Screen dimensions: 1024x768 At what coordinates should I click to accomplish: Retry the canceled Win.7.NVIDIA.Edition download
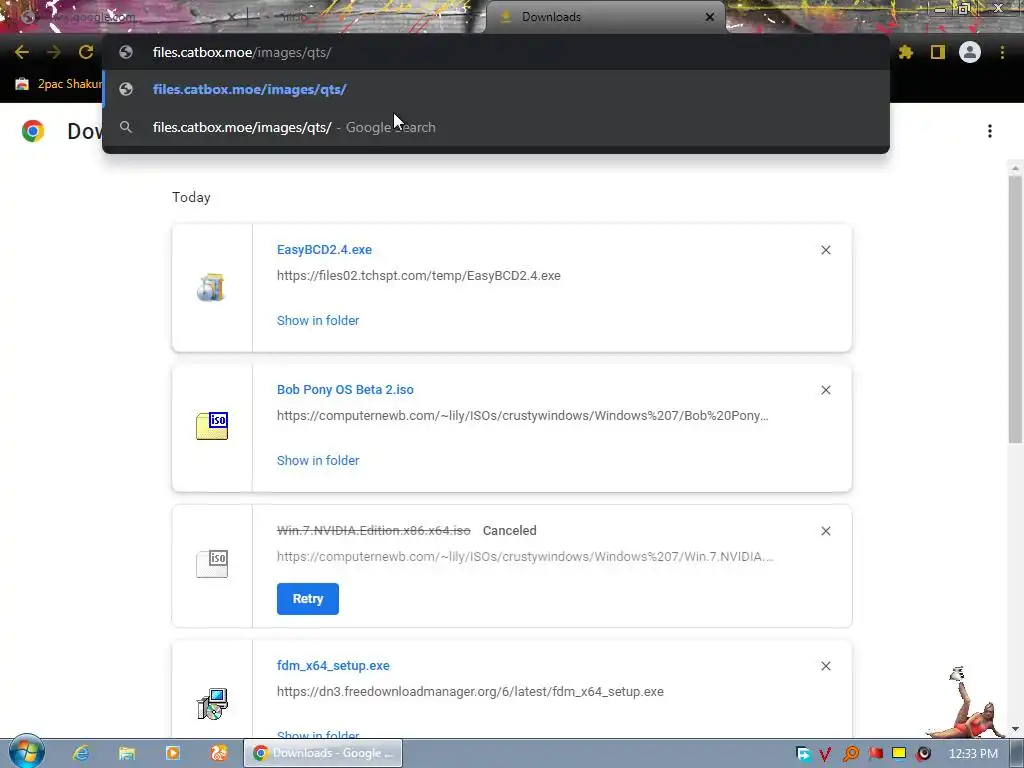[x=308, y=599]
